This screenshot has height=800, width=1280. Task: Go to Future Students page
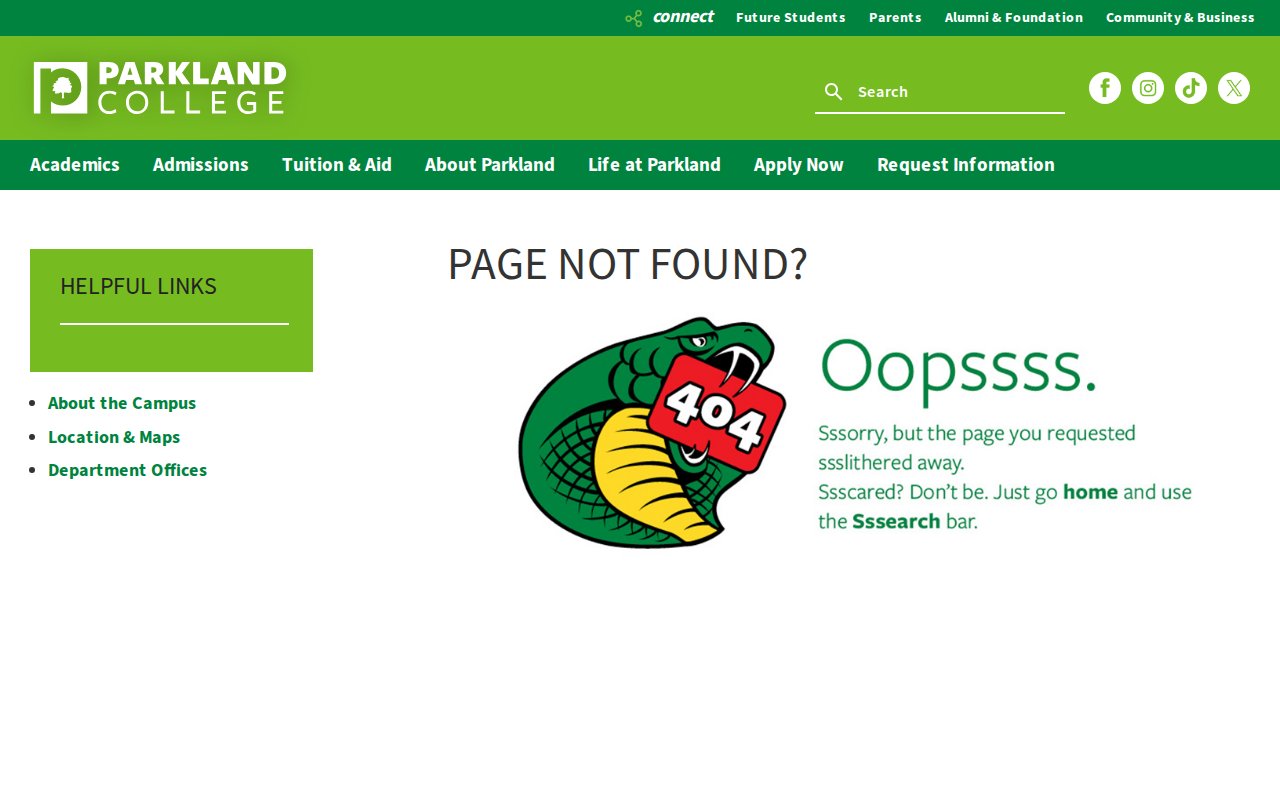(x=791, y=17)
